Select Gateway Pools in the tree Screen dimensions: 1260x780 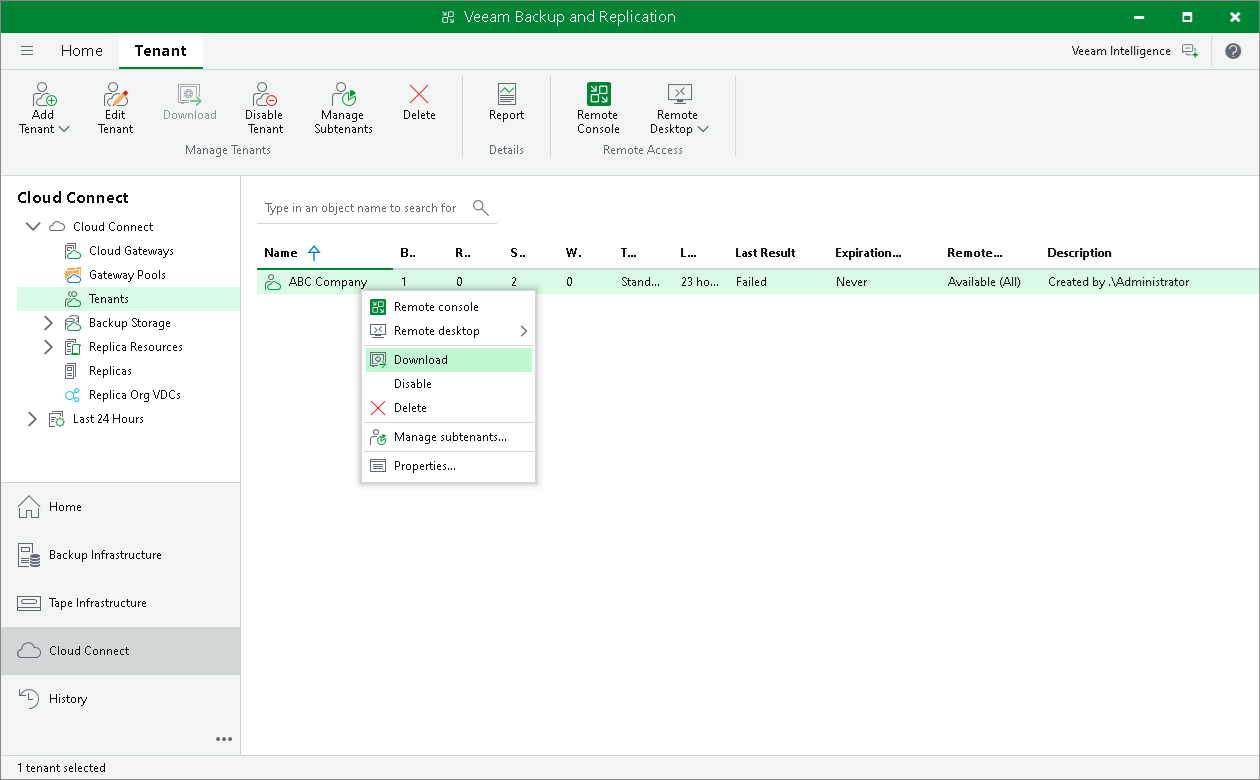click(x=127, y=275)
